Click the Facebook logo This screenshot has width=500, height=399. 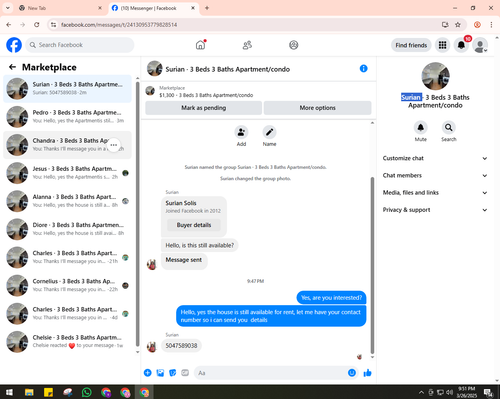pyautogui.click(x=14, y=45)
